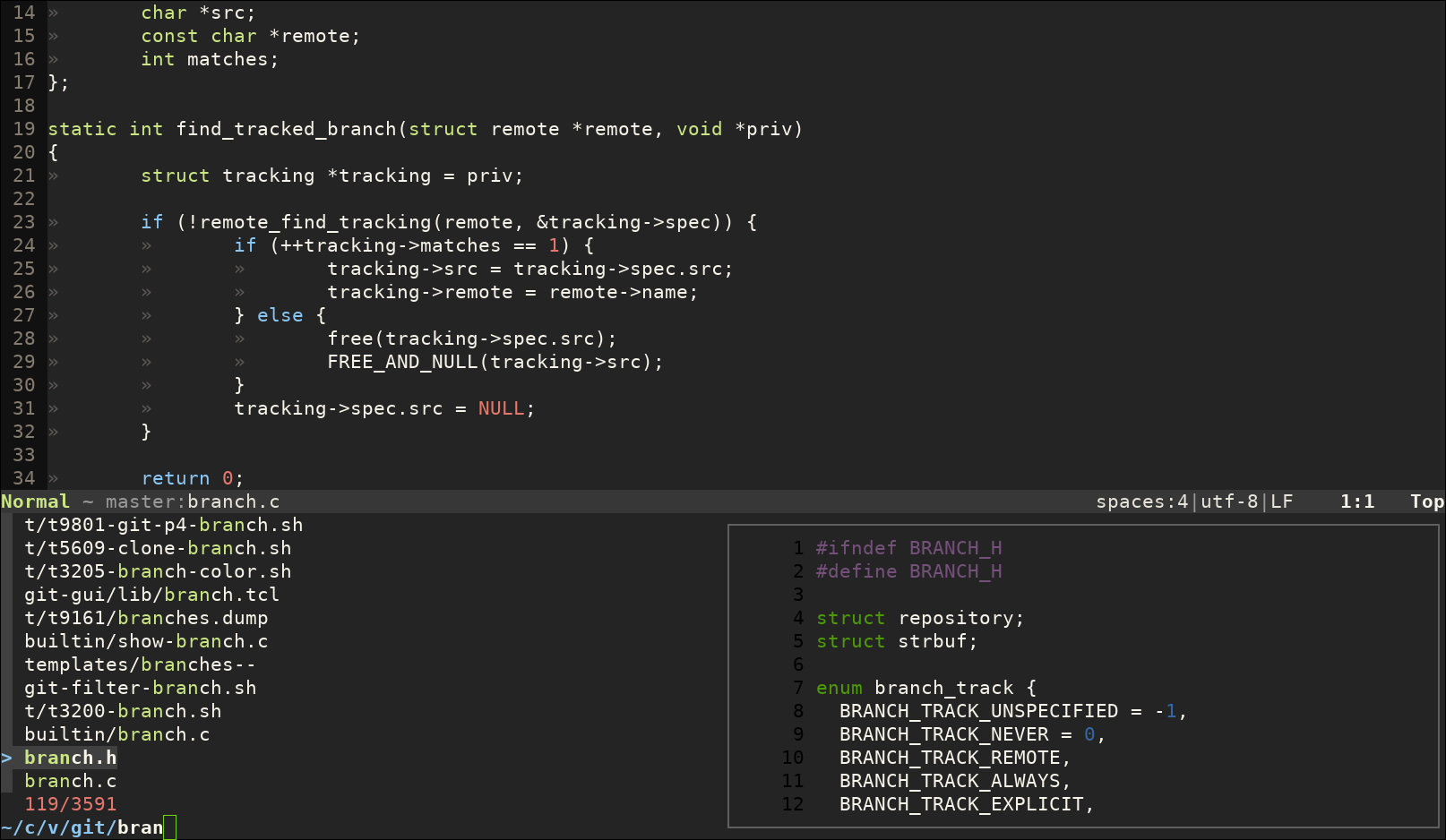Click BRANCH_TRACK_NEVER in preview
Image resolution: width=1446 pixels, height=840 pixels.
944,734
